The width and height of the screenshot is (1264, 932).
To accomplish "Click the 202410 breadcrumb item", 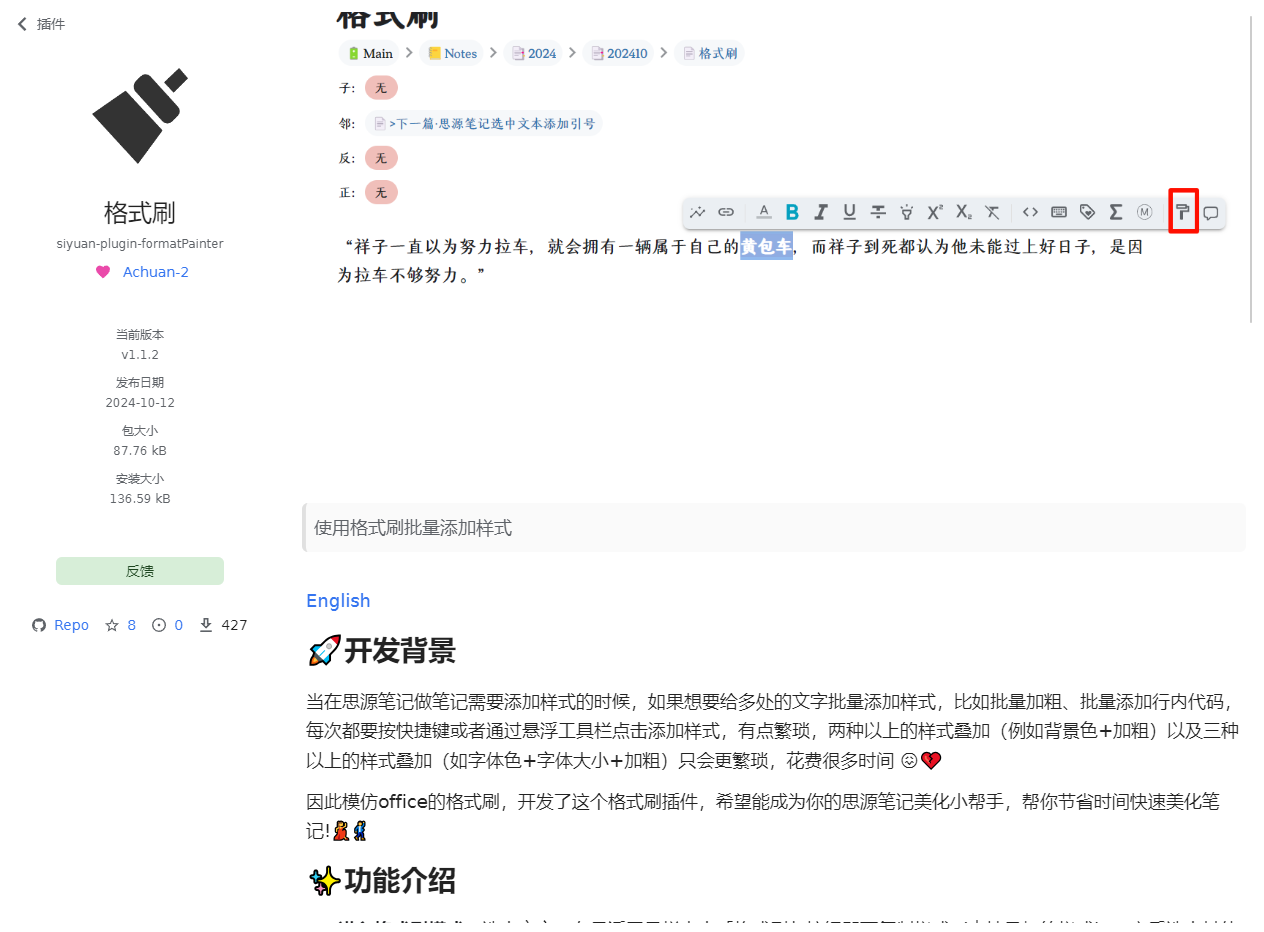I will [619, 54].
